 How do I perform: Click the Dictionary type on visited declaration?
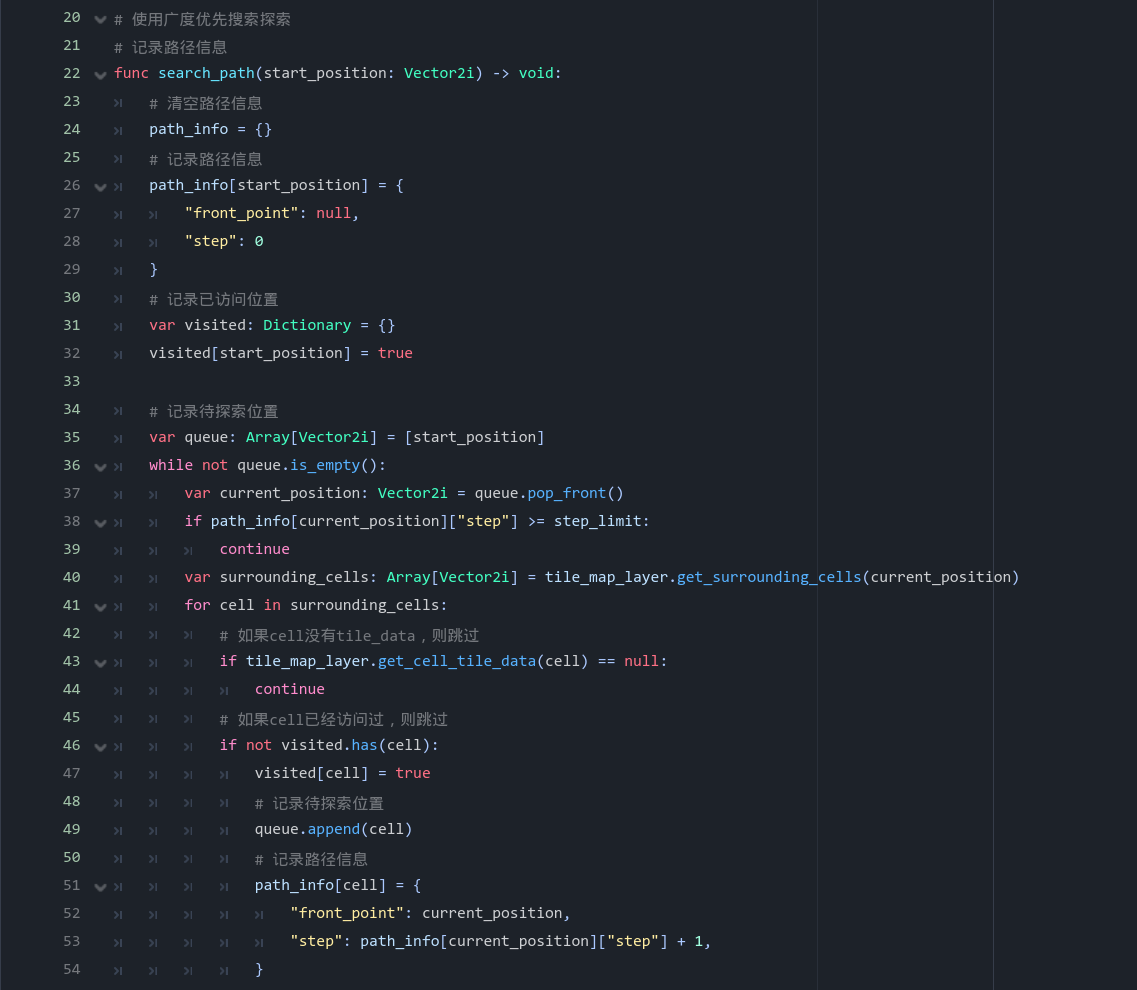tap(307, 325)
